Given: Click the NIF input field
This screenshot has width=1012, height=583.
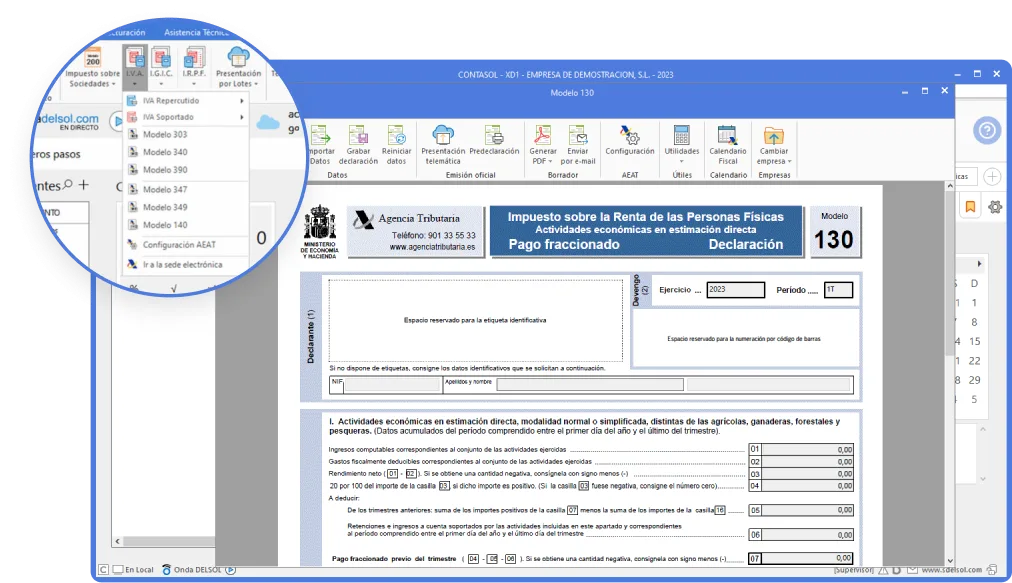Looking at the screenshot, I should click(x=393, y=385).
